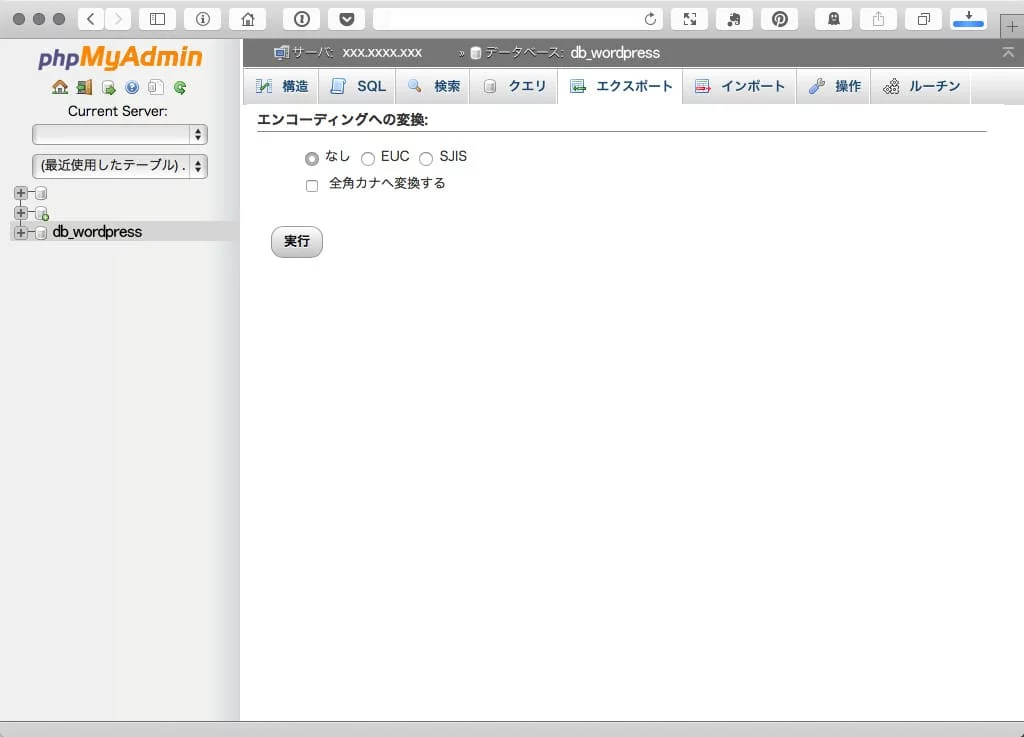Show all tabs overview

(923, 19)
